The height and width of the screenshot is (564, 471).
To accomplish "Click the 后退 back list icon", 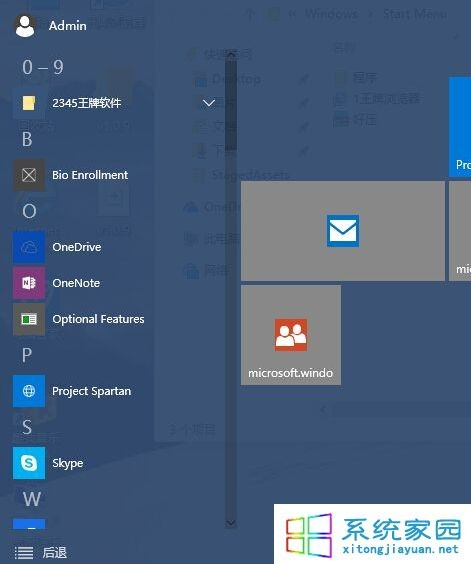I will pyautogui.click(x=24, y=552).
